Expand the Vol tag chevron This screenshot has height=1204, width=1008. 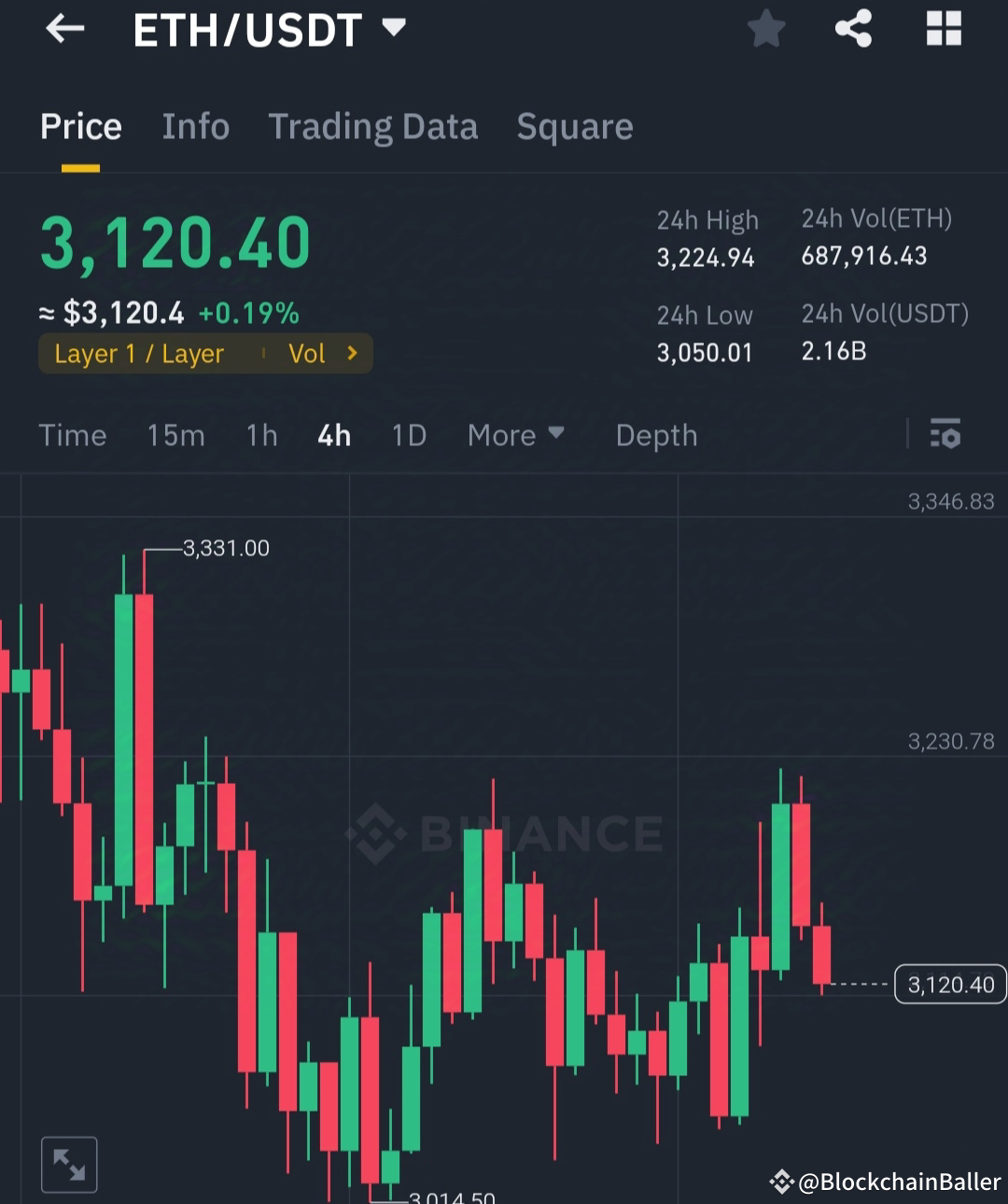[352, 353]
